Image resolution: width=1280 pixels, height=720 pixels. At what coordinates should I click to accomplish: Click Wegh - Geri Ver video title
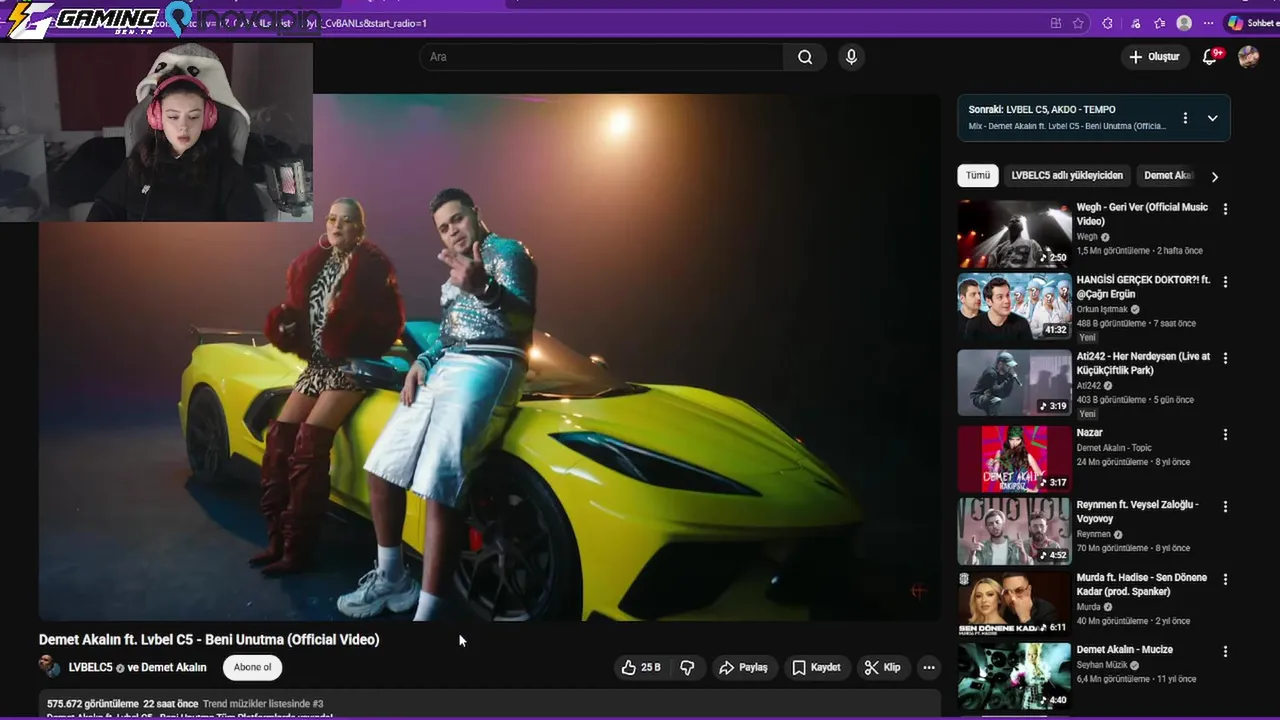pyautogui.click(x=1142, y=214)
